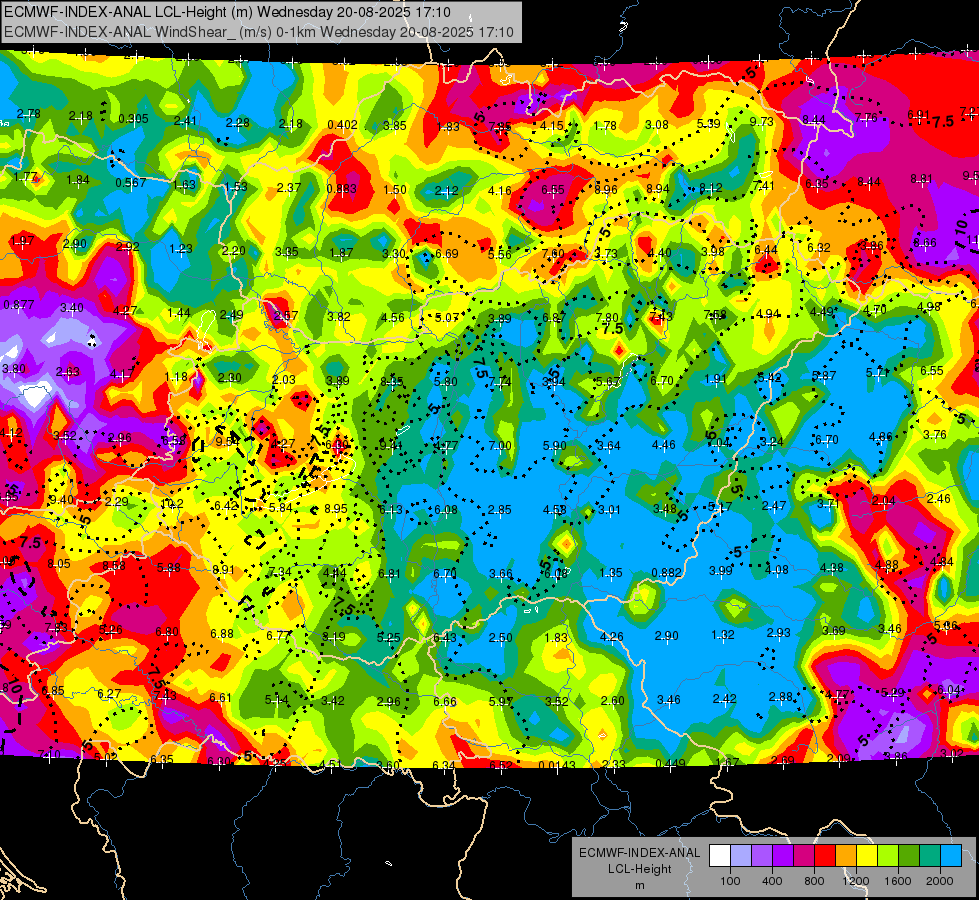Click the map value 1.32
The width and height of the screenshot is (979, 900).
[722, 635]
